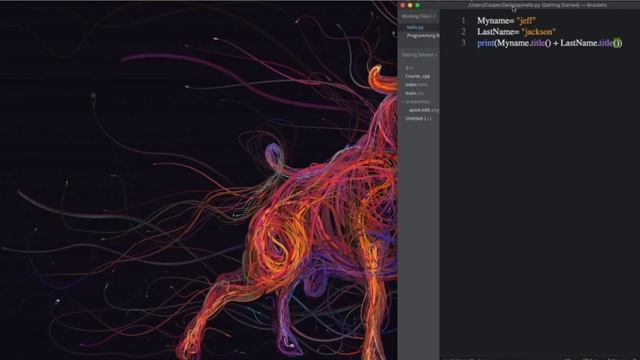This screenshot has width=640, height=360.
Task: Maximize Brackets with the green button
Action: tap(418, 5)
